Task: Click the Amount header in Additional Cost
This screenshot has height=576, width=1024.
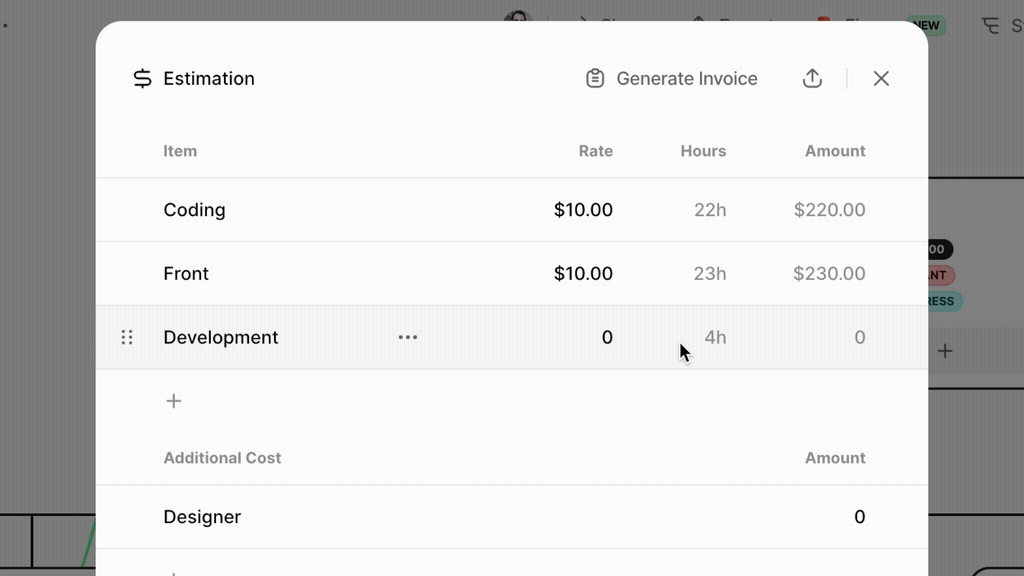Action: coord(835,458)
